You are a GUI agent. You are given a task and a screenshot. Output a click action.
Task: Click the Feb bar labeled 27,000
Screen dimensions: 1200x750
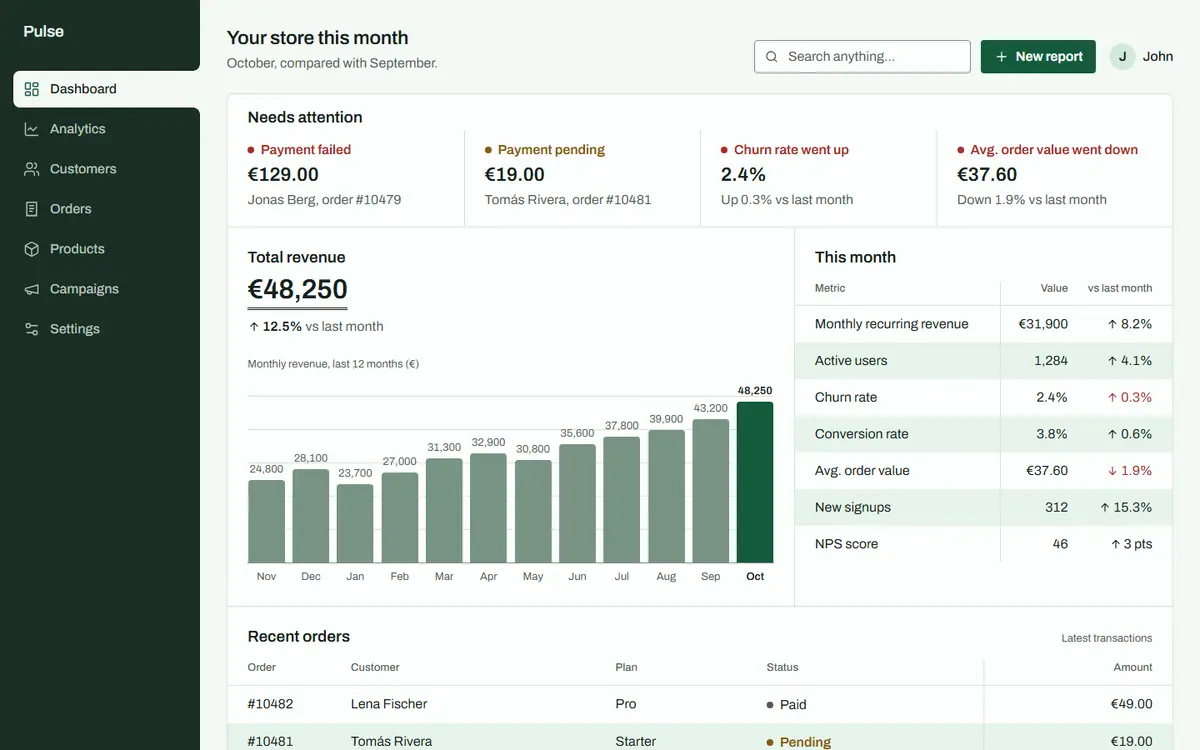click(400, 518)
